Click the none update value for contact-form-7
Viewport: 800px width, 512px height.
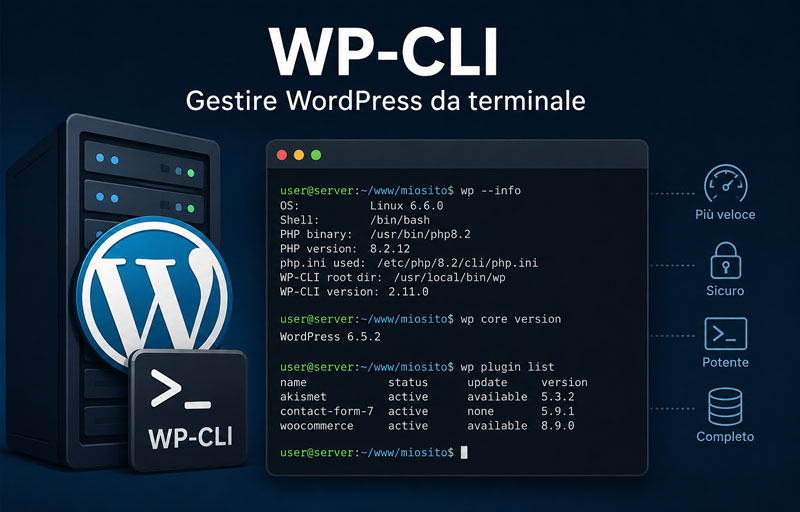[481, 411]
